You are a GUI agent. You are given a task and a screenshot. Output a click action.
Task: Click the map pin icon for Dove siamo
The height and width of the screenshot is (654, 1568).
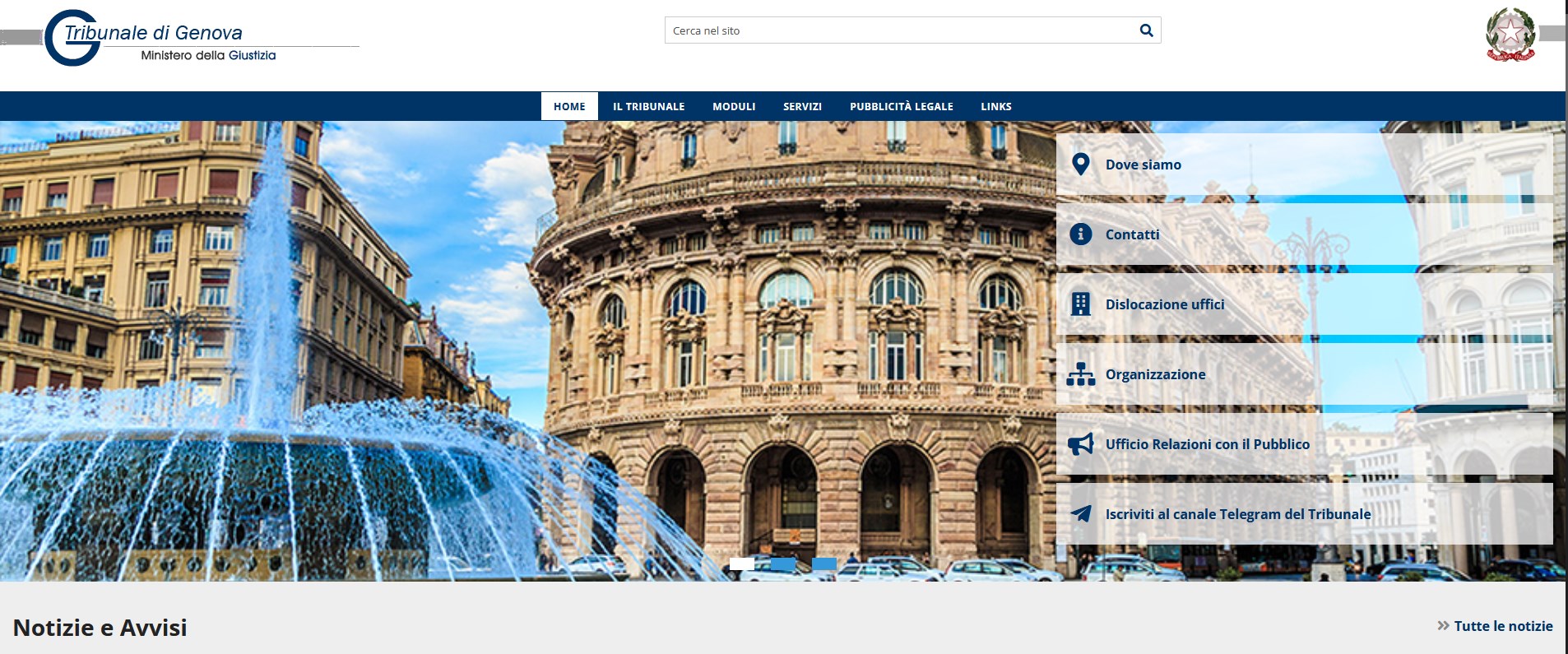pyautogui.click(x=1081, y=165)
